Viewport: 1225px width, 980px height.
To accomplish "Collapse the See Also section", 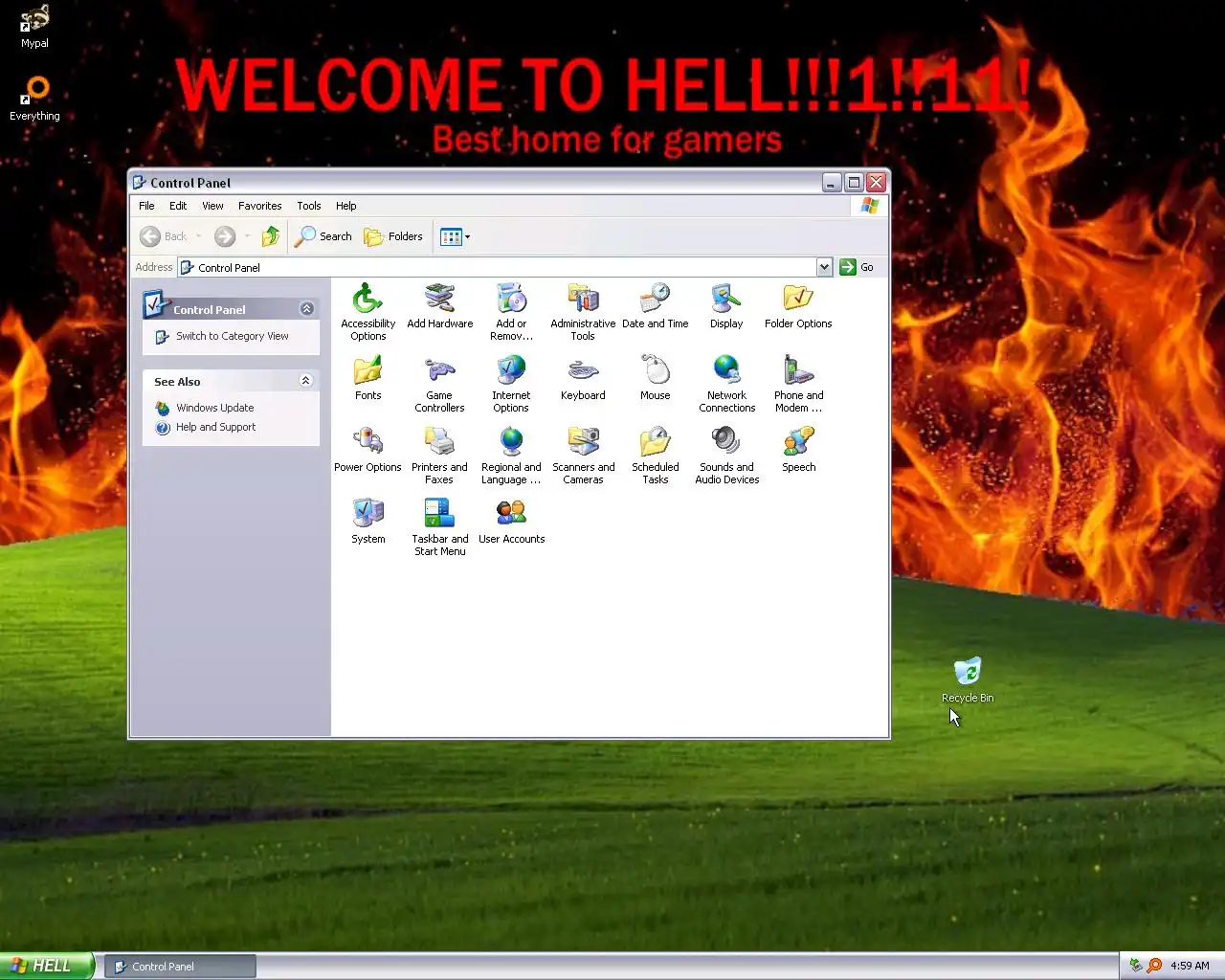I will (306, 380).
